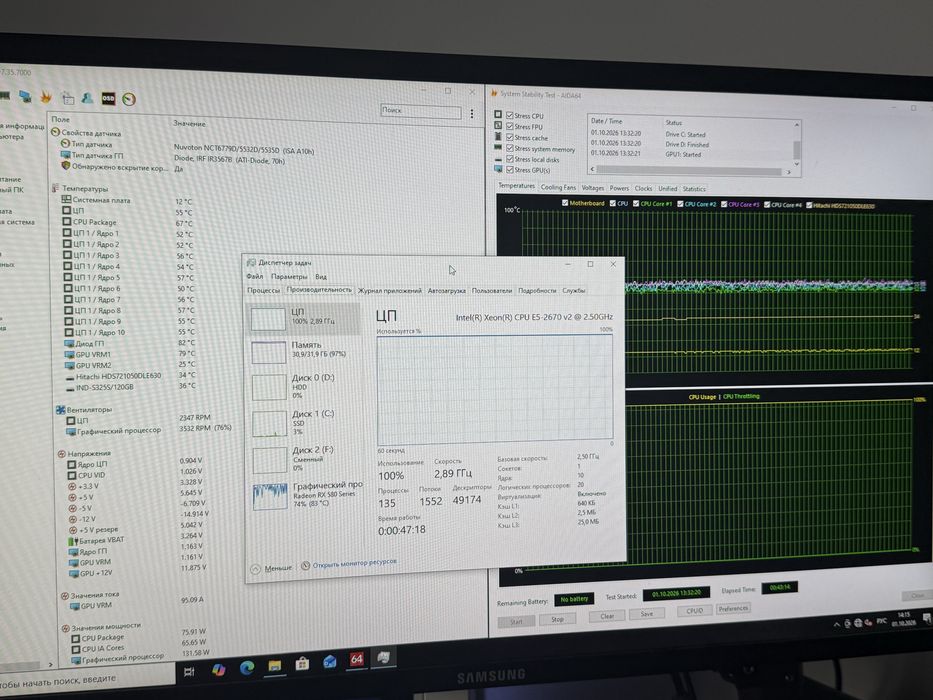Click the user profile toolbar icon in AIDA64
Screen dimensions: 933x700
(x=87, y=98)
